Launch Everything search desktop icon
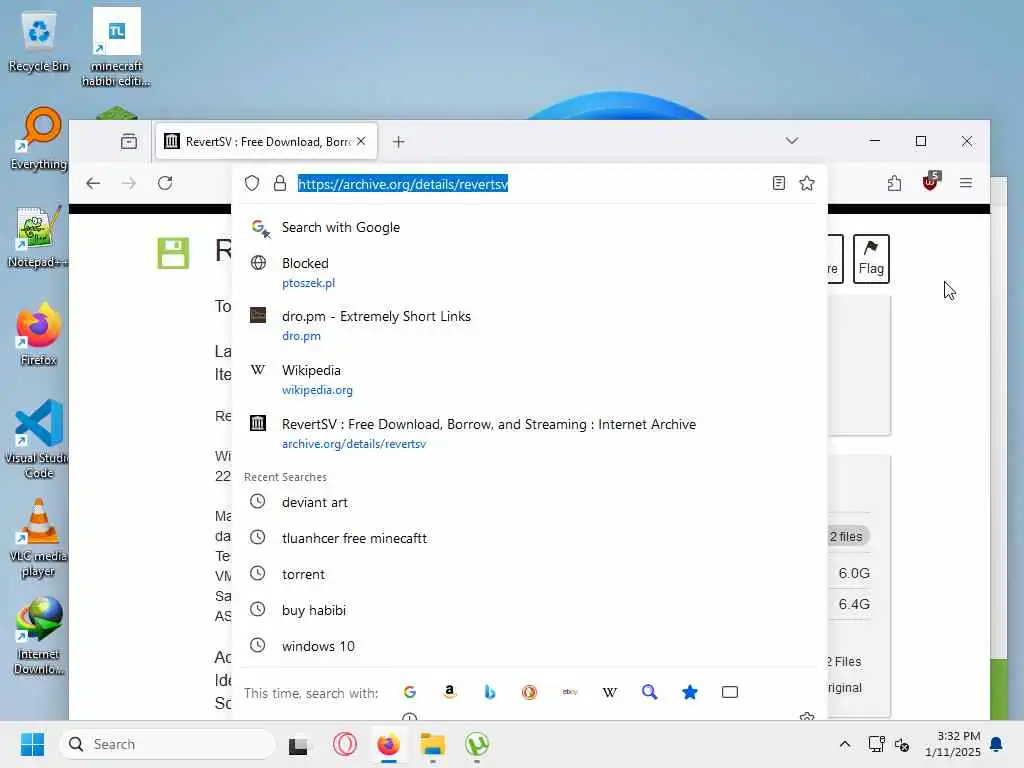 [39, 139]
